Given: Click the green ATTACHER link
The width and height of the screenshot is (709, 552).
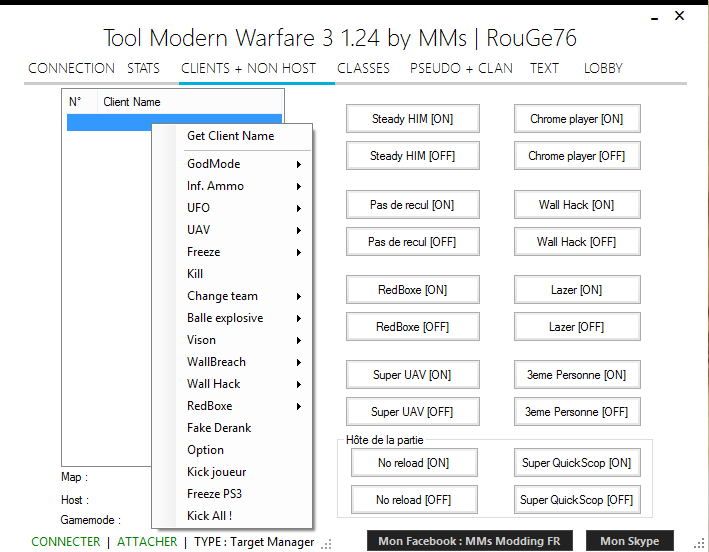Looking at the screenshot, I should (147, 542).
